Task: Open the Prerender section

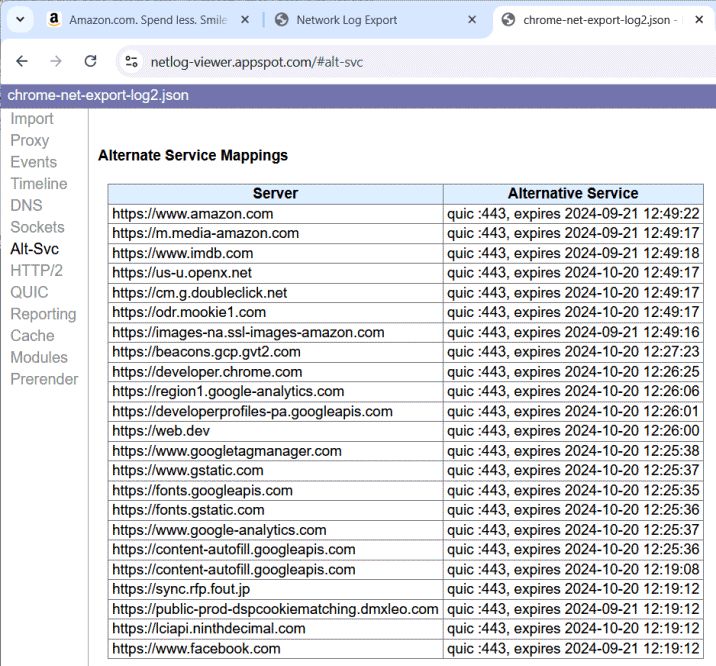Action: click(x=44, y=379)
